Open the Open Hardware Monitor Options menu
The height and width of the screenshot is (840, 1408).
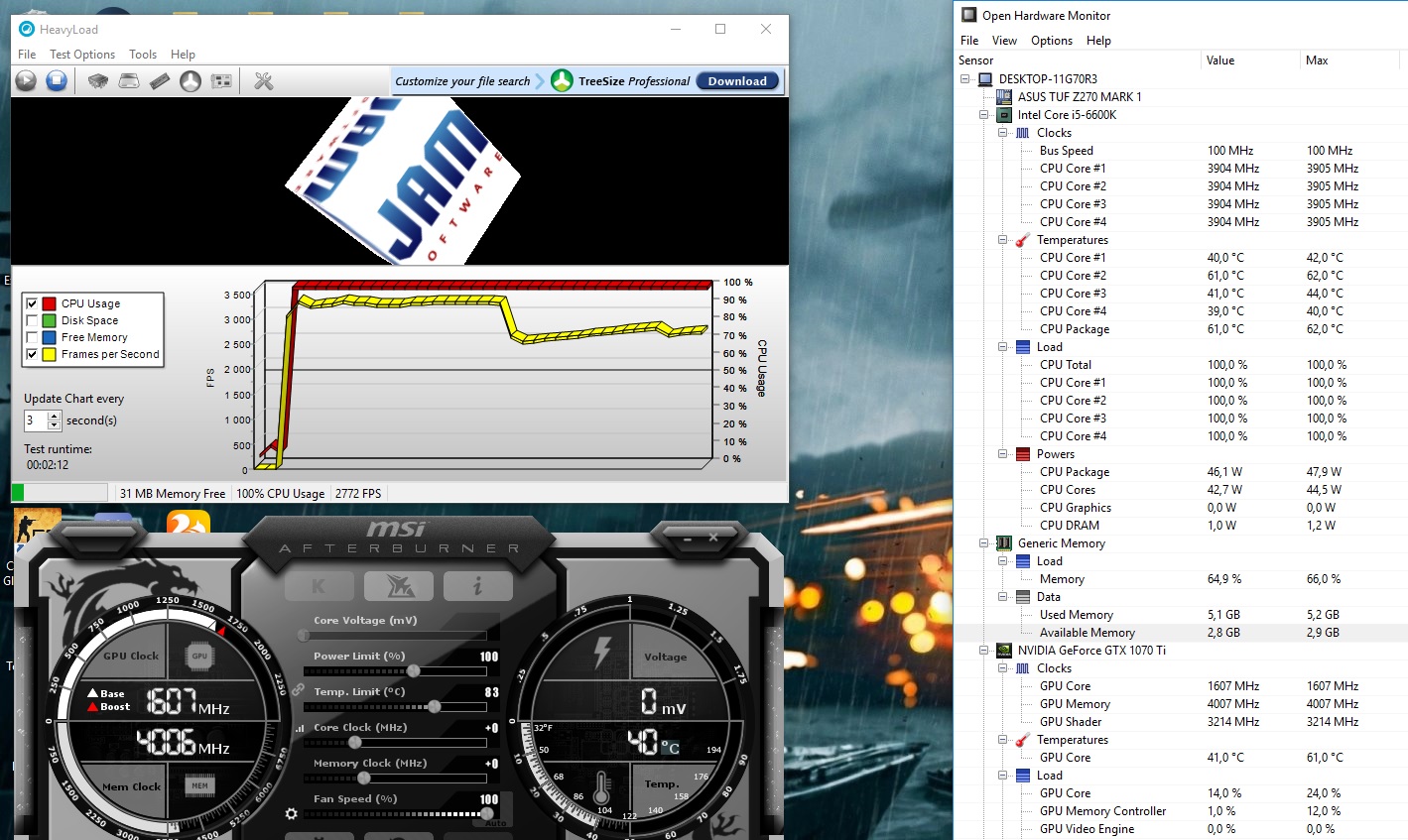(1052, 41)
